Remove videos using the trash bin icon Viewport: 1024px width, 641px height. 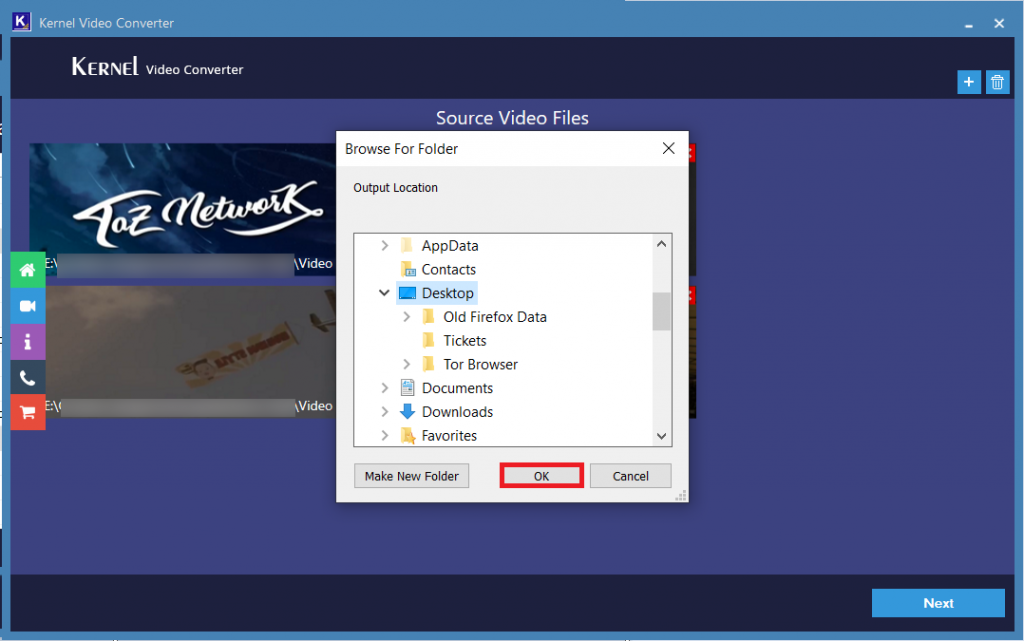tap(997, 82)
